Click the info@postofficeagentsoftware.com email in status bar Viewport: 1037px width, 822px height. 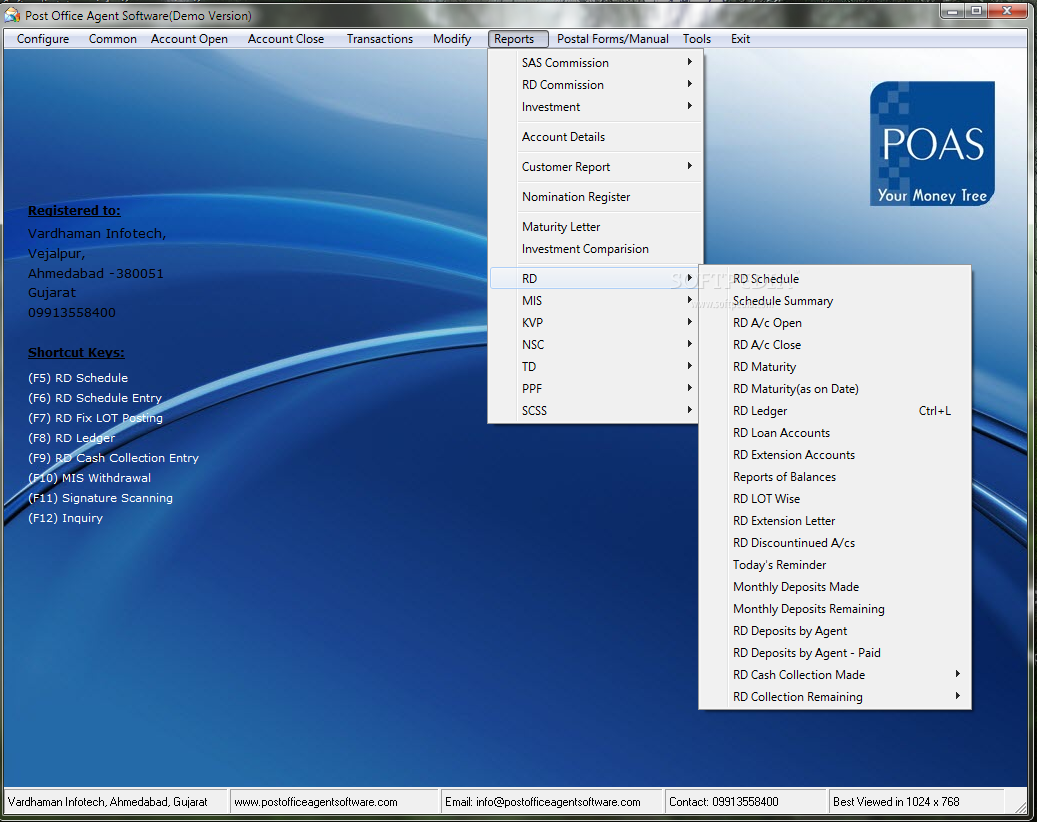pos(543,801)
